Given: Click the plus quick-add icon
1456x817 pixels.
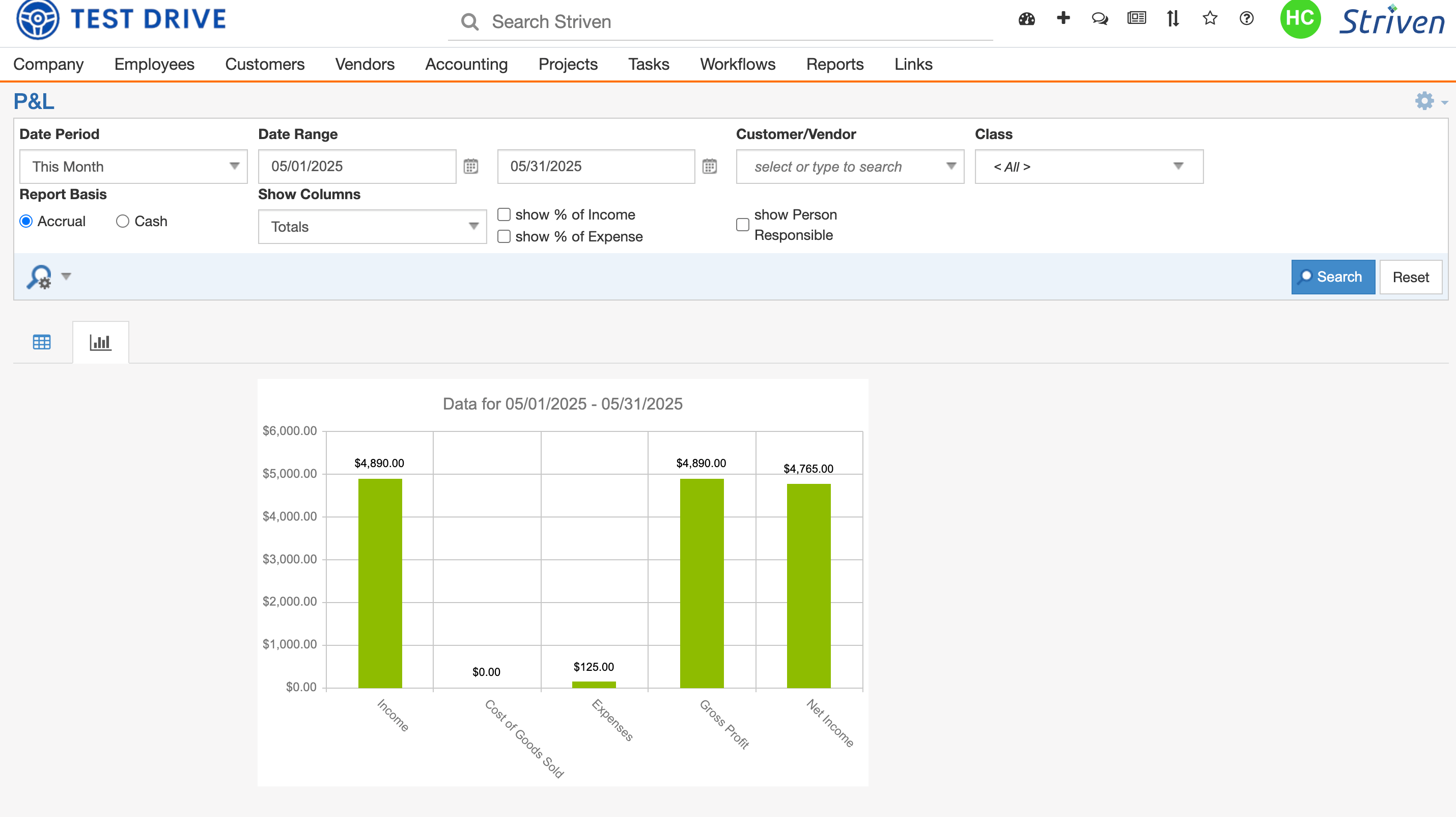Looking at the screenshot, I should click(1063, 18).
